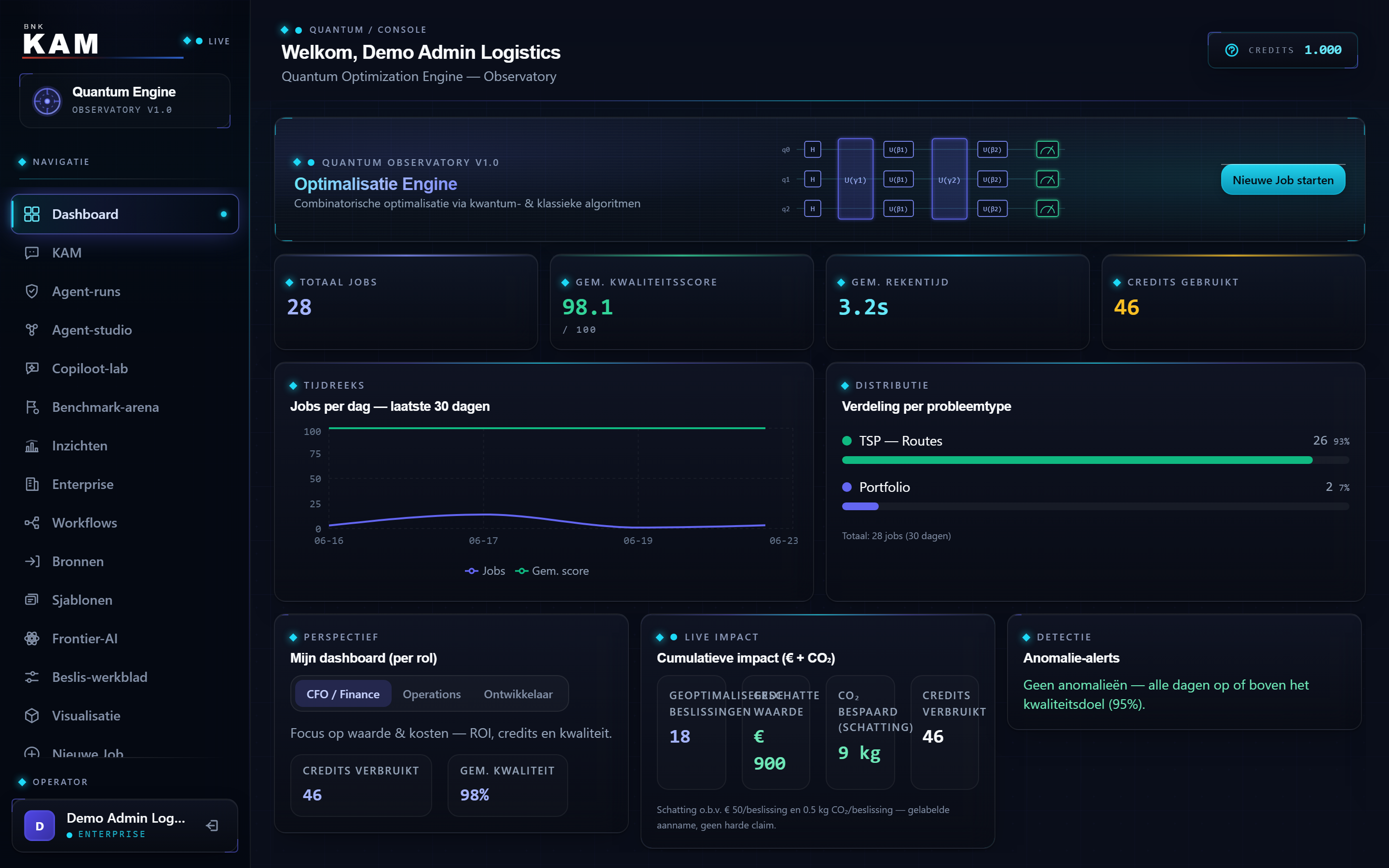
Task: Click the Portfolio progress bar
Action: (x=1095, y=506)
